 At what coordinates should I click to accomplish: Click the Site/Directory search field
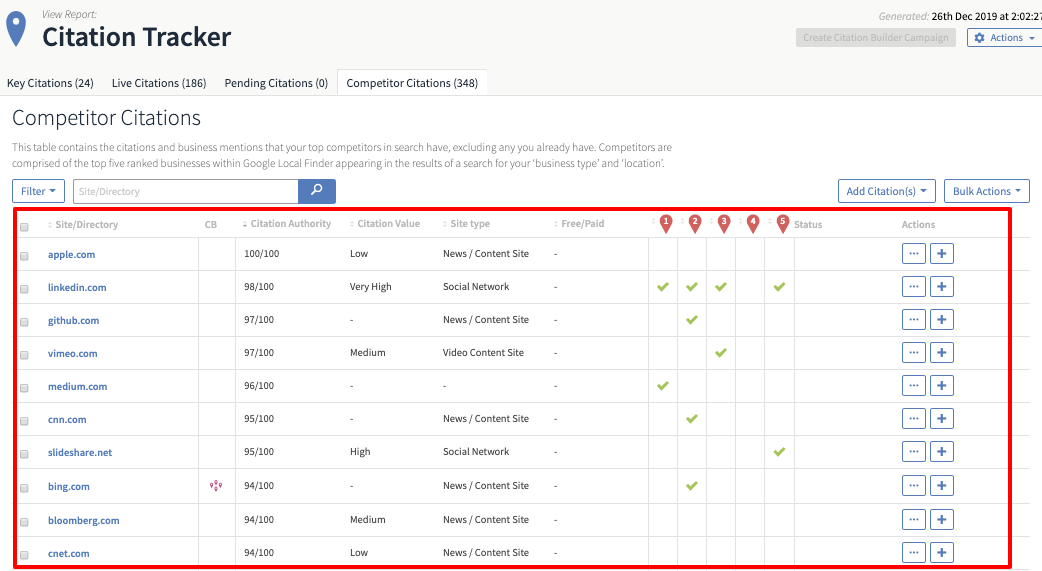coord(186,191)
